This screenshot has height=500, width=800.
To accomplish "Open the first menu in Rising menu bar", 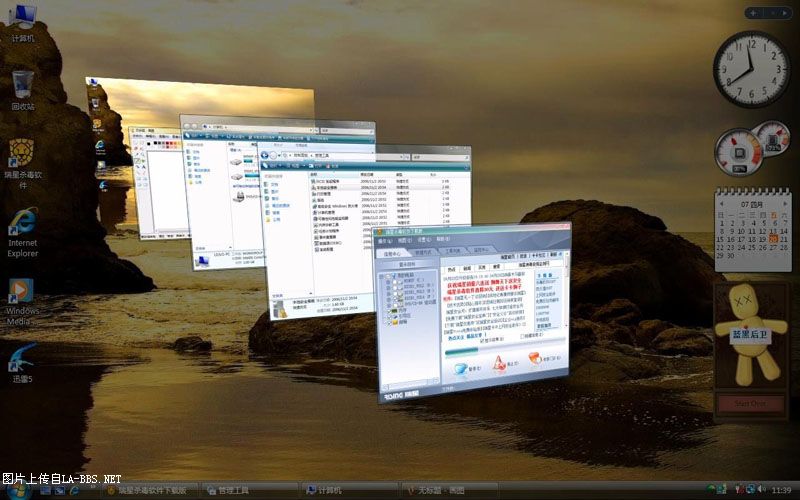I will pyautogui.click(x=385, y=241).
